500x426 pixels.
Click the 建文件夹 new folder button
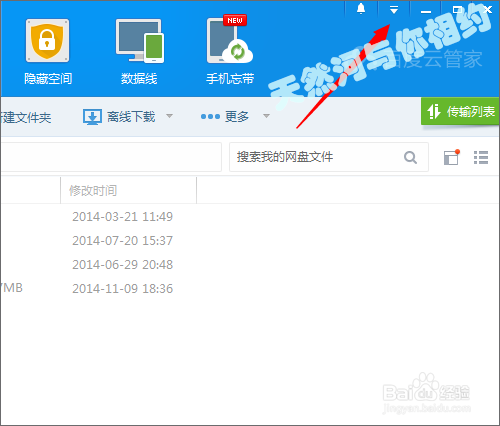tap(26, 117)
